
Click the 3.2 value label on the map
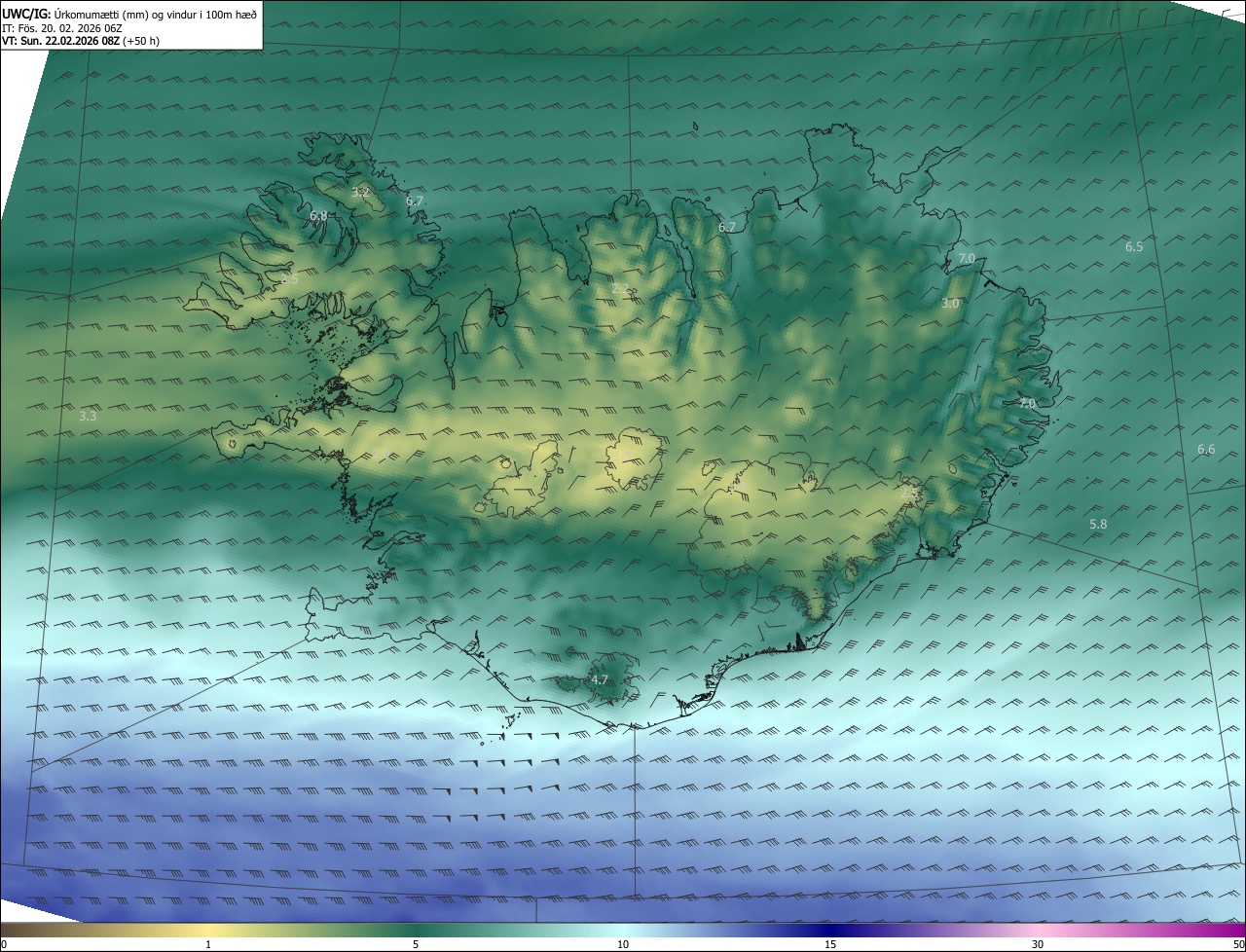tap(360, 192)
